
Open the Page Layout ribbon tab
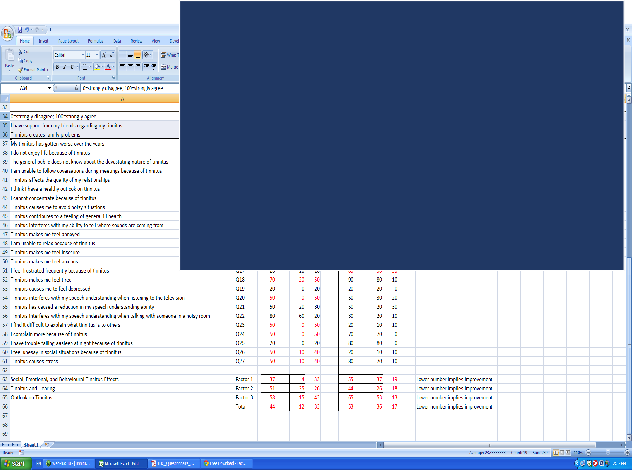pyautogui.click(x=69, y=41)
